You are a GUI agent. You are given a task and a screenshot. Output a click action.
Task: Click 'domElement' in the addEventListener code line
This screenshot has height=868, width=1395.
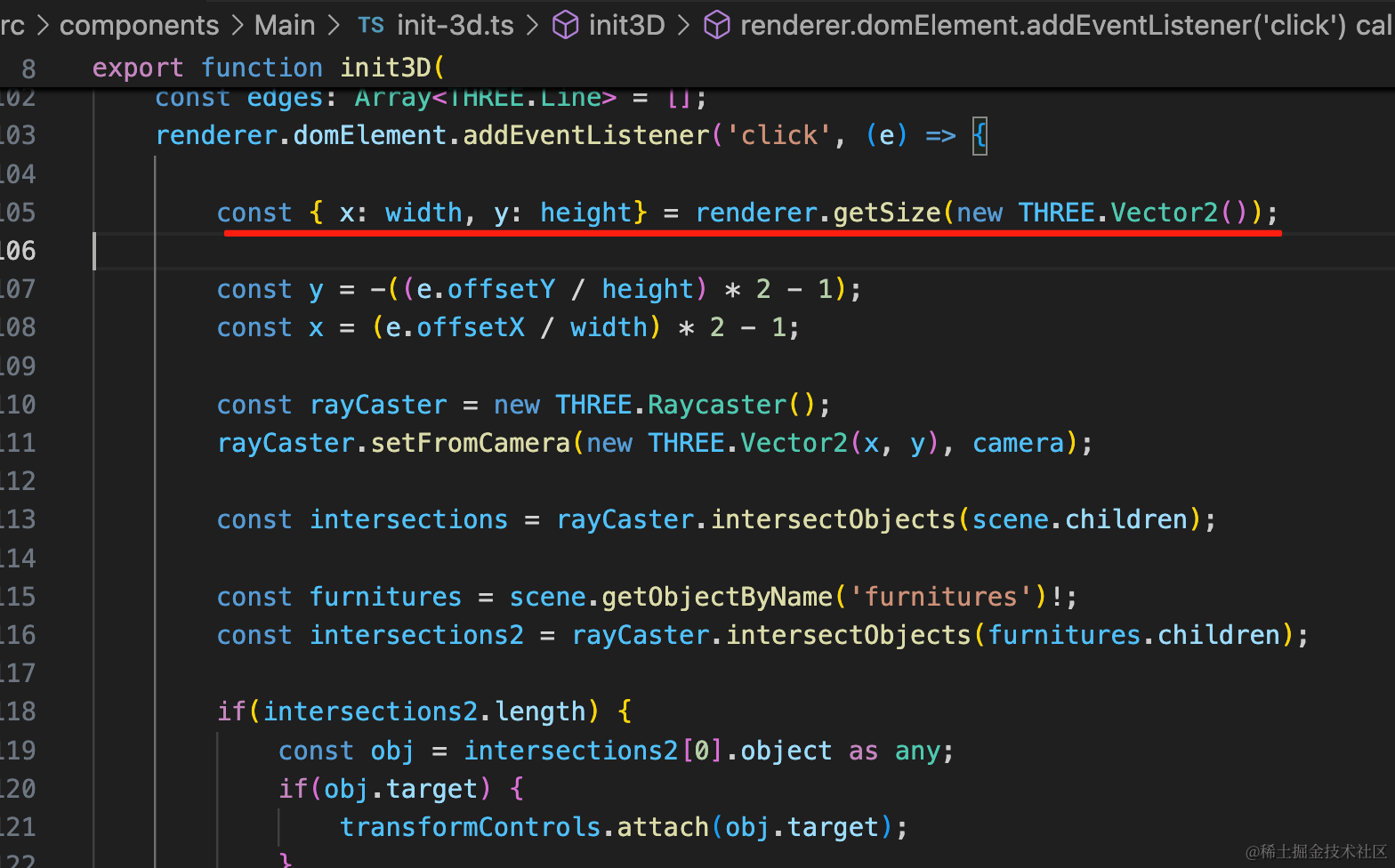point(370,135)
